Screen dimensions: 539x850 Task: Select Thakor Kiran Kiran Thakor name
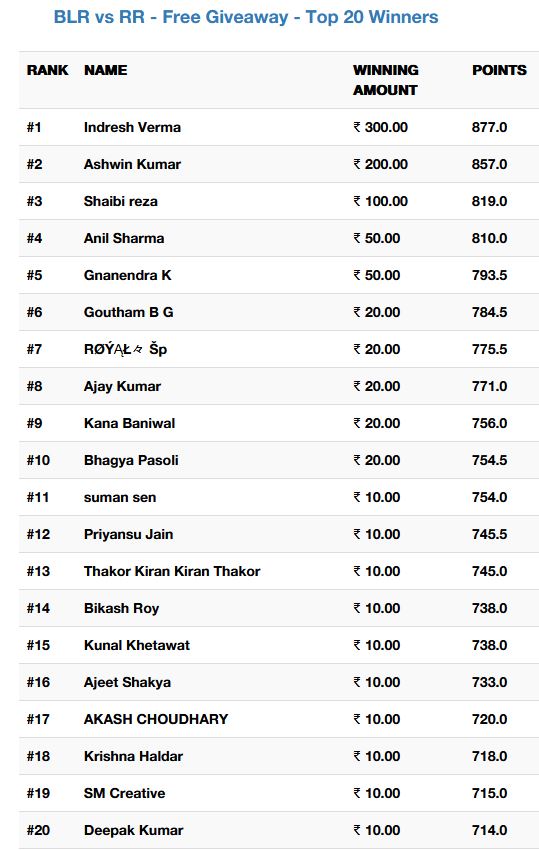(x=172, y=571)
